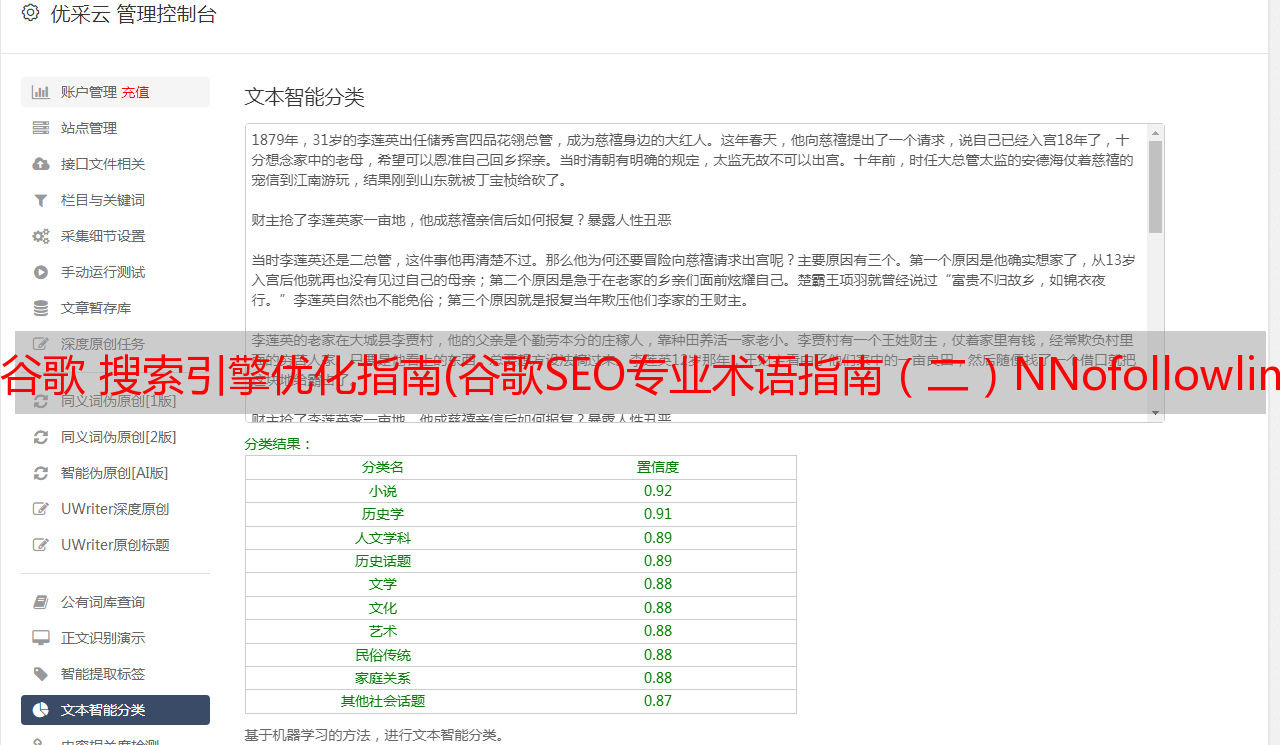Click the 家庭关系 category cell
This screenshot has height=745, width=1280.
383,678
